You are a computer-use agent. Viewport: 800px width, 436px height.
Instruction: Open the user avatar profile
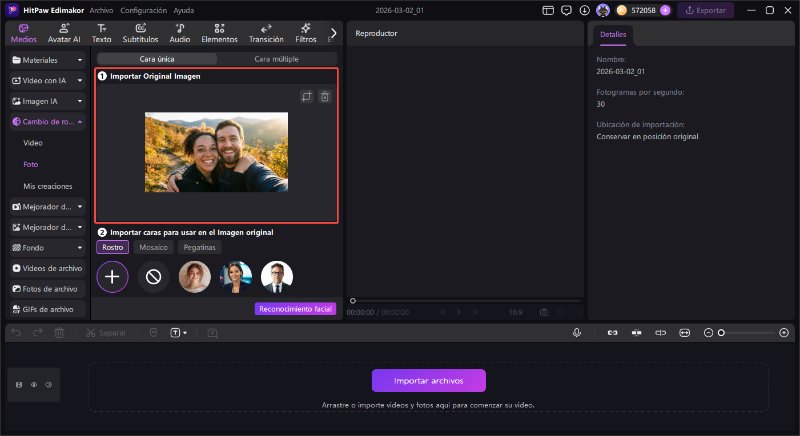tap(603, 10)
